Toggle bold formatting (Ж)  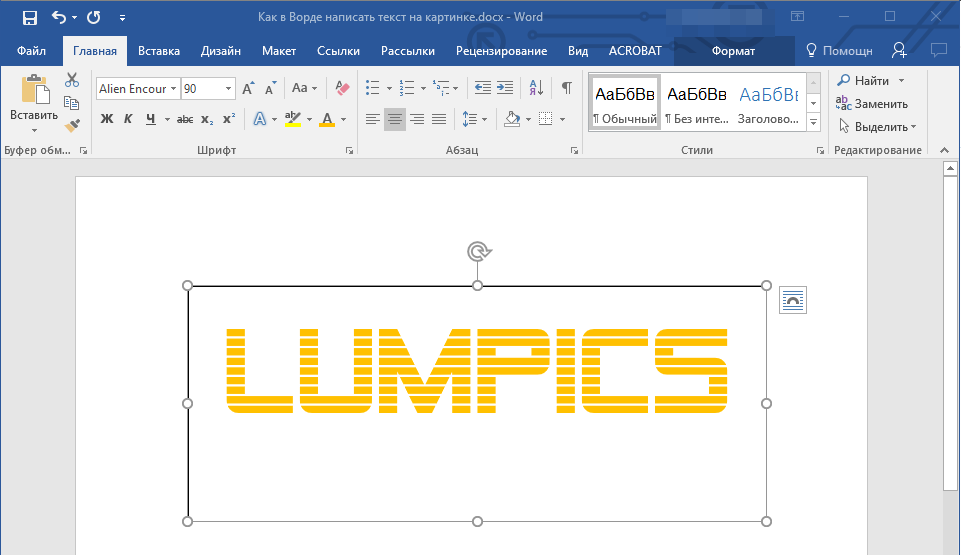coord(107,119)
